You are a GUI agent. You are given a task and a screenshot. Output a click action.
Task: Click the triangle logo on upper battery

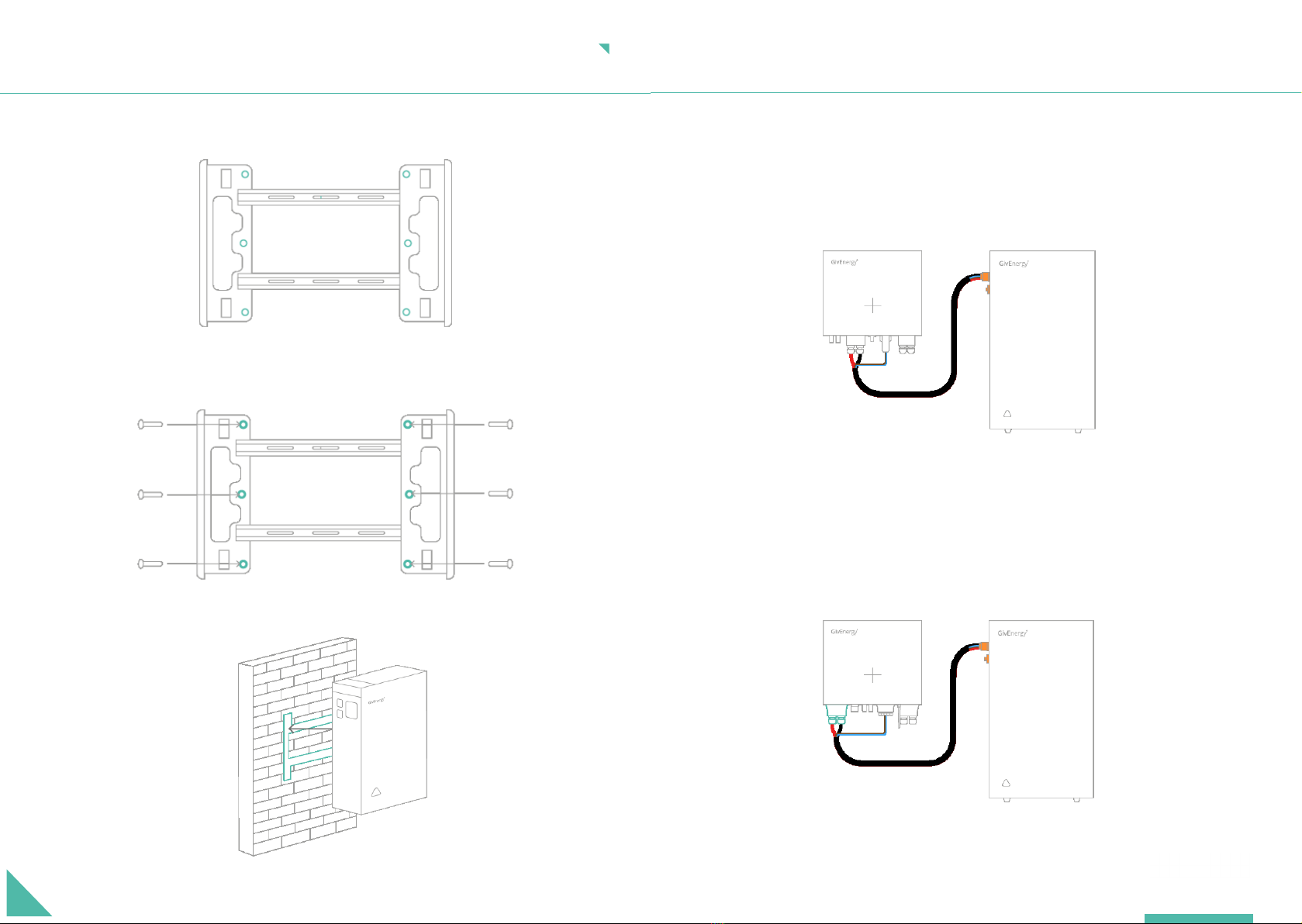pos(1007,414)
